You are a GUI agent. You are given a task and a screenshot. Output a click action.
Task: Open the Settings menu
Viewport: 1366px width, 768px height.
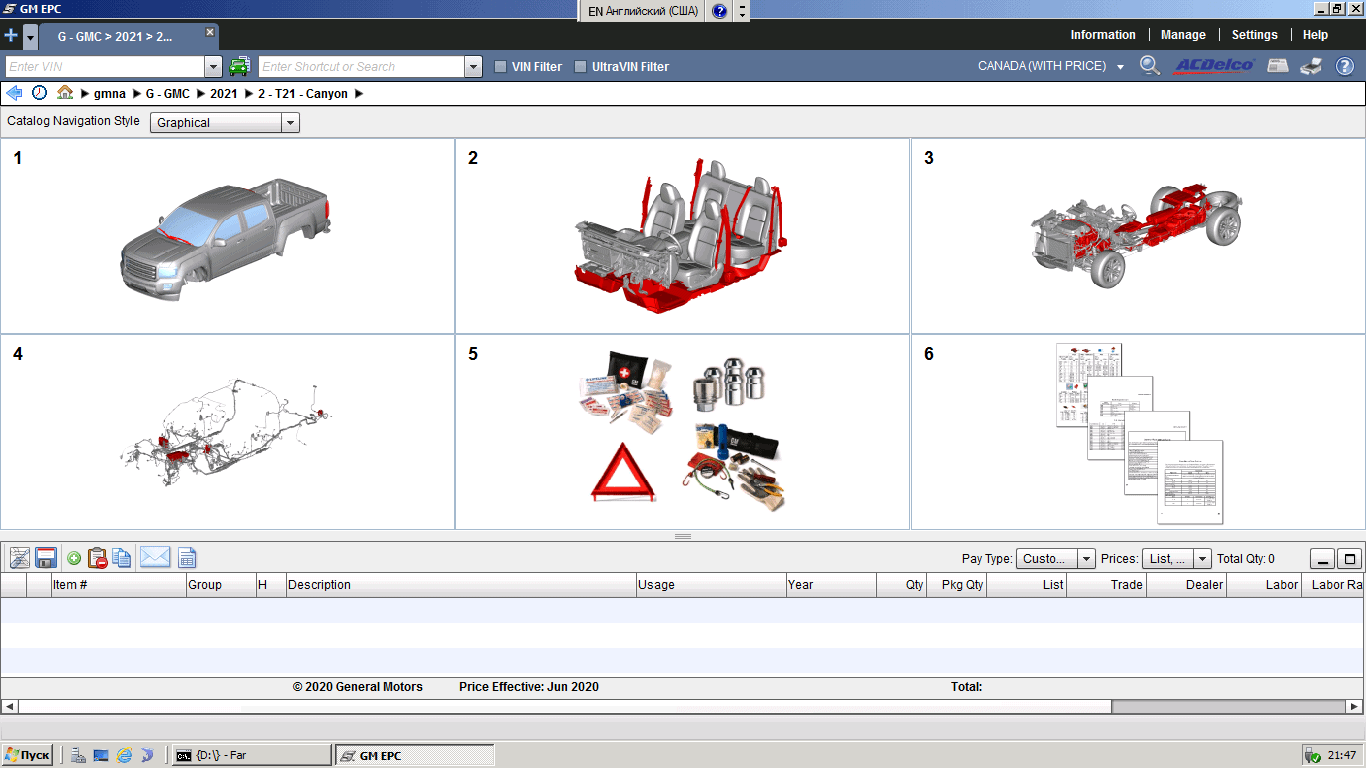[1254, 35]
